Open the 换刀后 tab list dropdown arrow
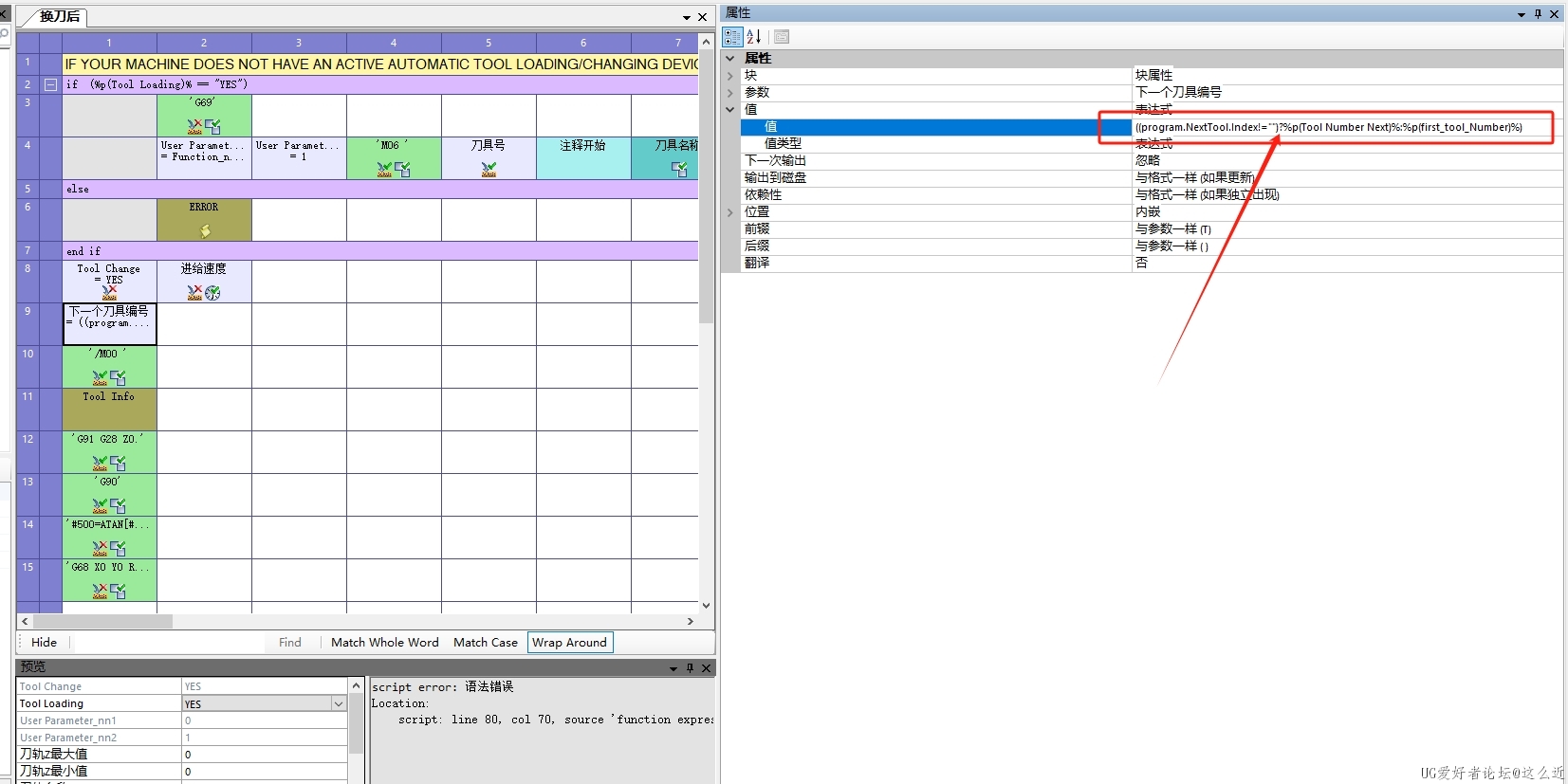 pos(686,17)
